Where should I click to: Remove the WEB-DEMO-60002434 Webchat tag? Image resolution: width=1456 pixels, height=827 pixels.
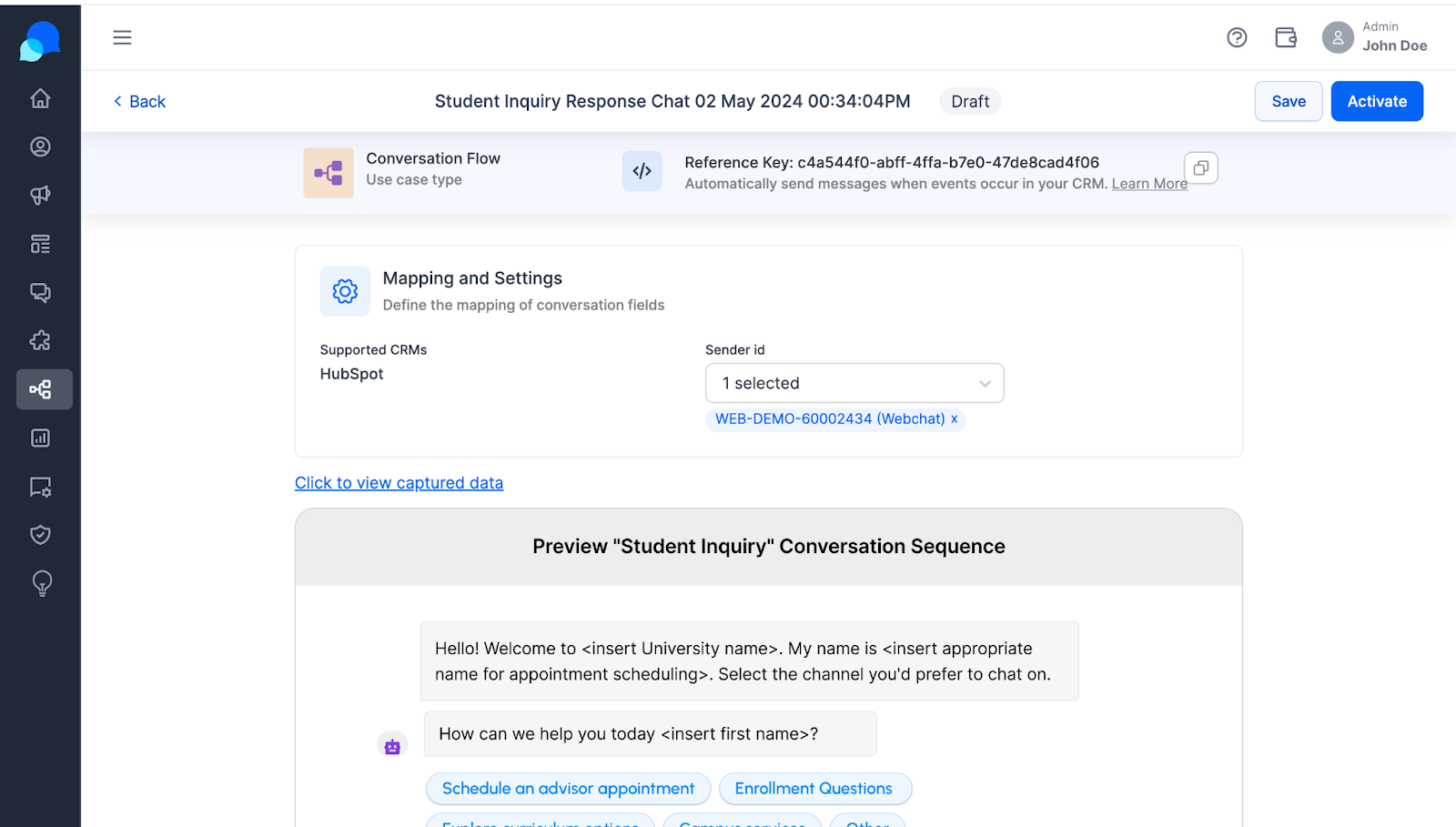(954, 419)
